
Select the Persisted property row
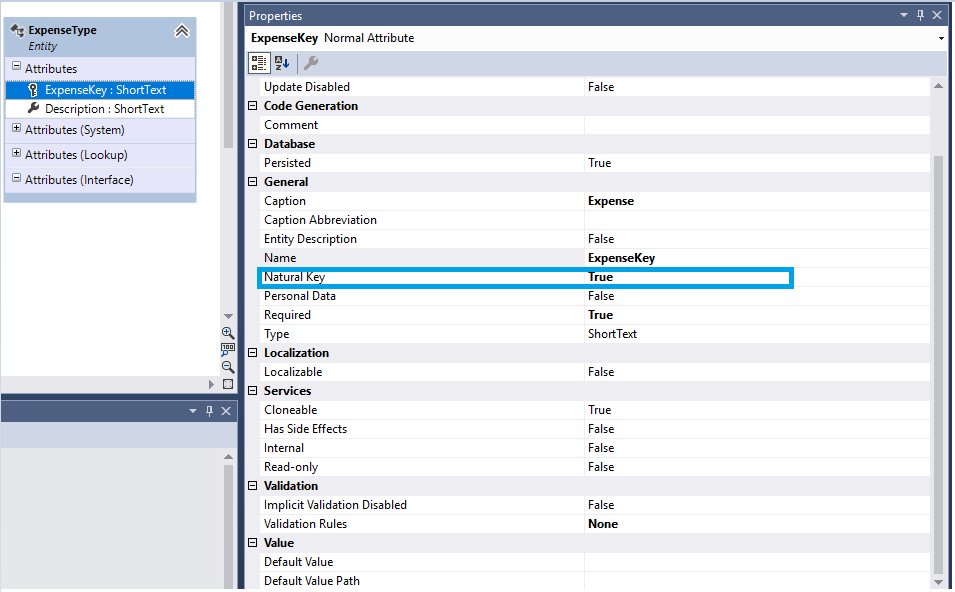point(595,163)
